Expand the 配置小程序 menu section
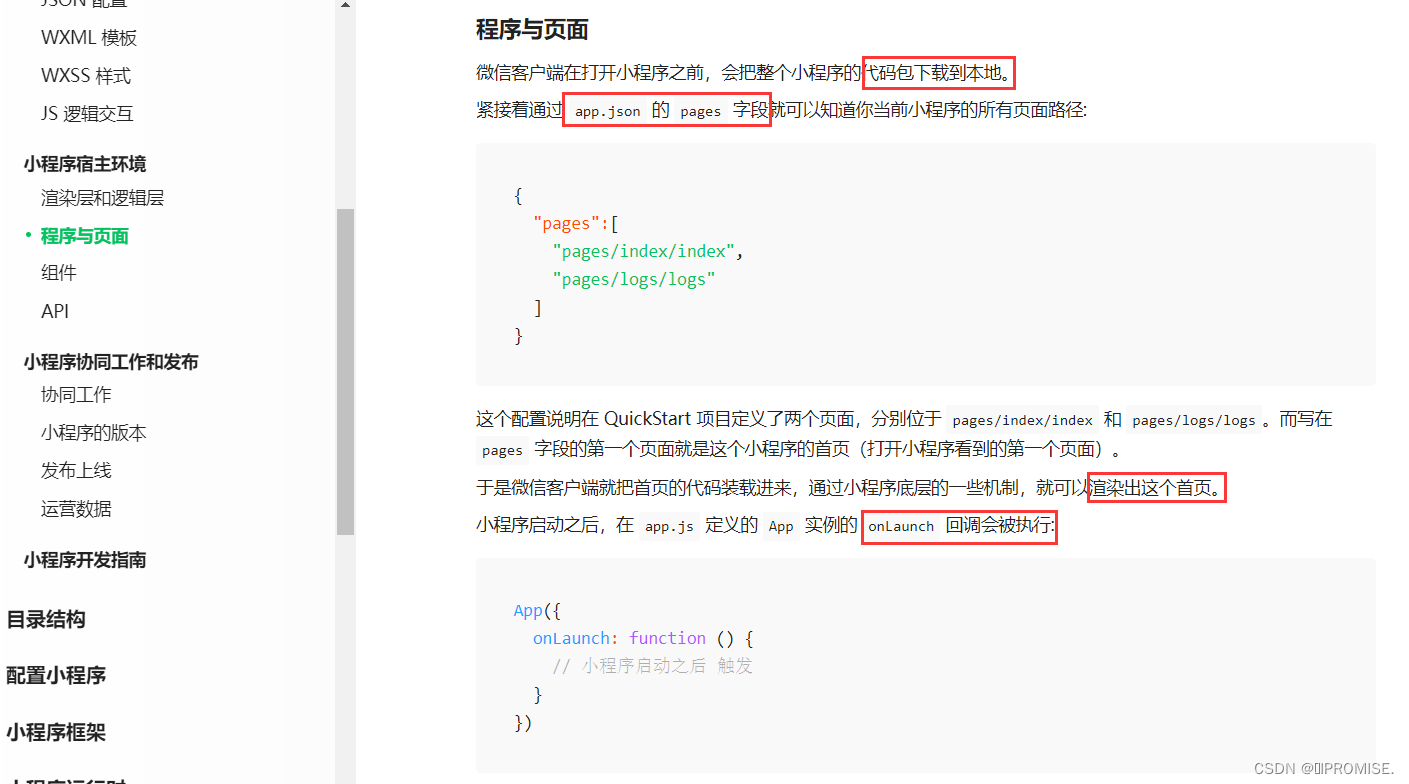 point(56,675)
